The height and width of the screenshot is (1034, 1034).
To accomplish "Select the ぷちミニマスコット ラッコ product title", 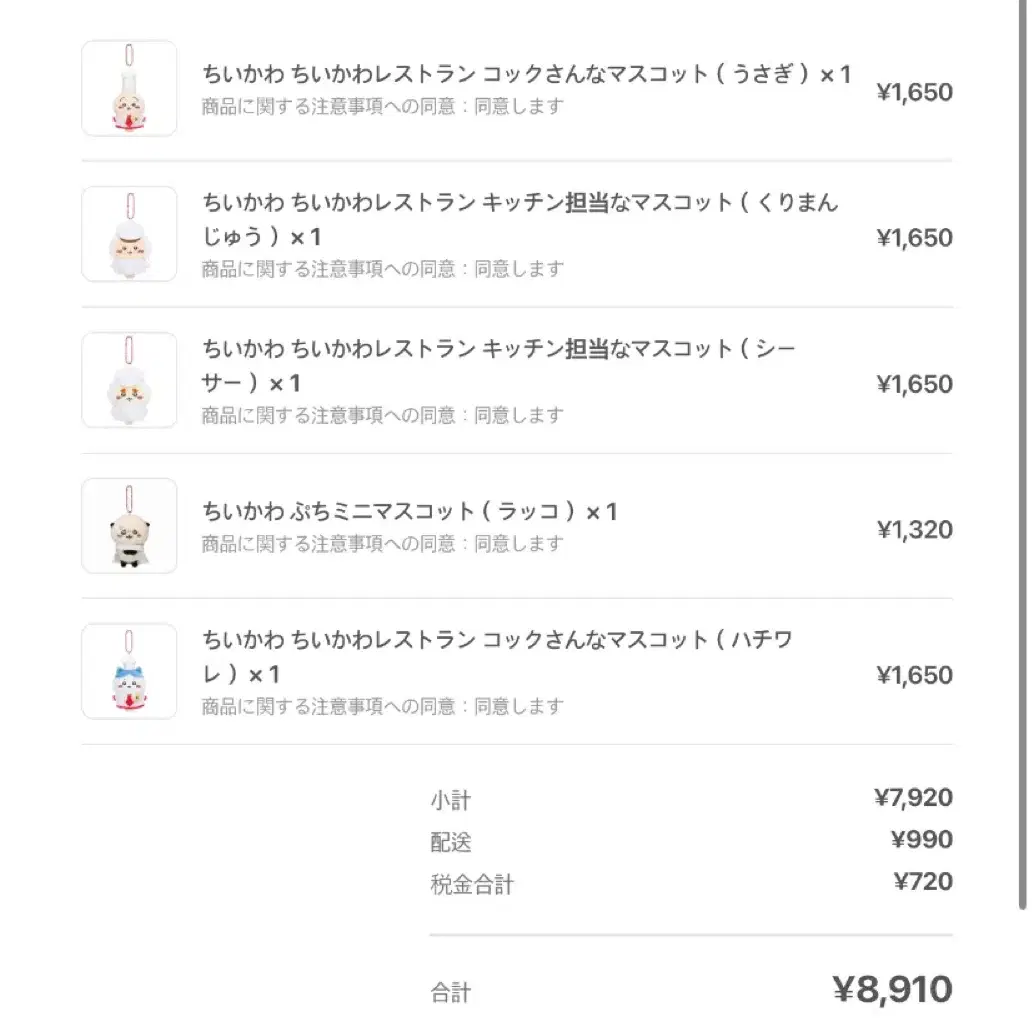I will 410,511.
